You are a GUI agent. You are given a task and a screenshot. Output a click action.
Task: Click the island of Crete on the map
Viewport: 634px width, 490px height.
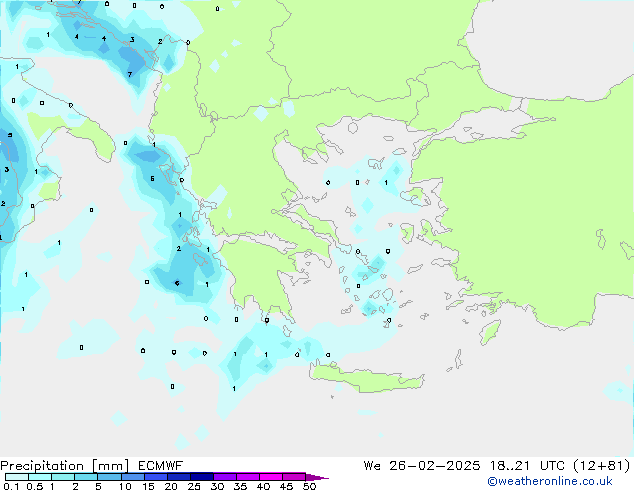[366, 379]
